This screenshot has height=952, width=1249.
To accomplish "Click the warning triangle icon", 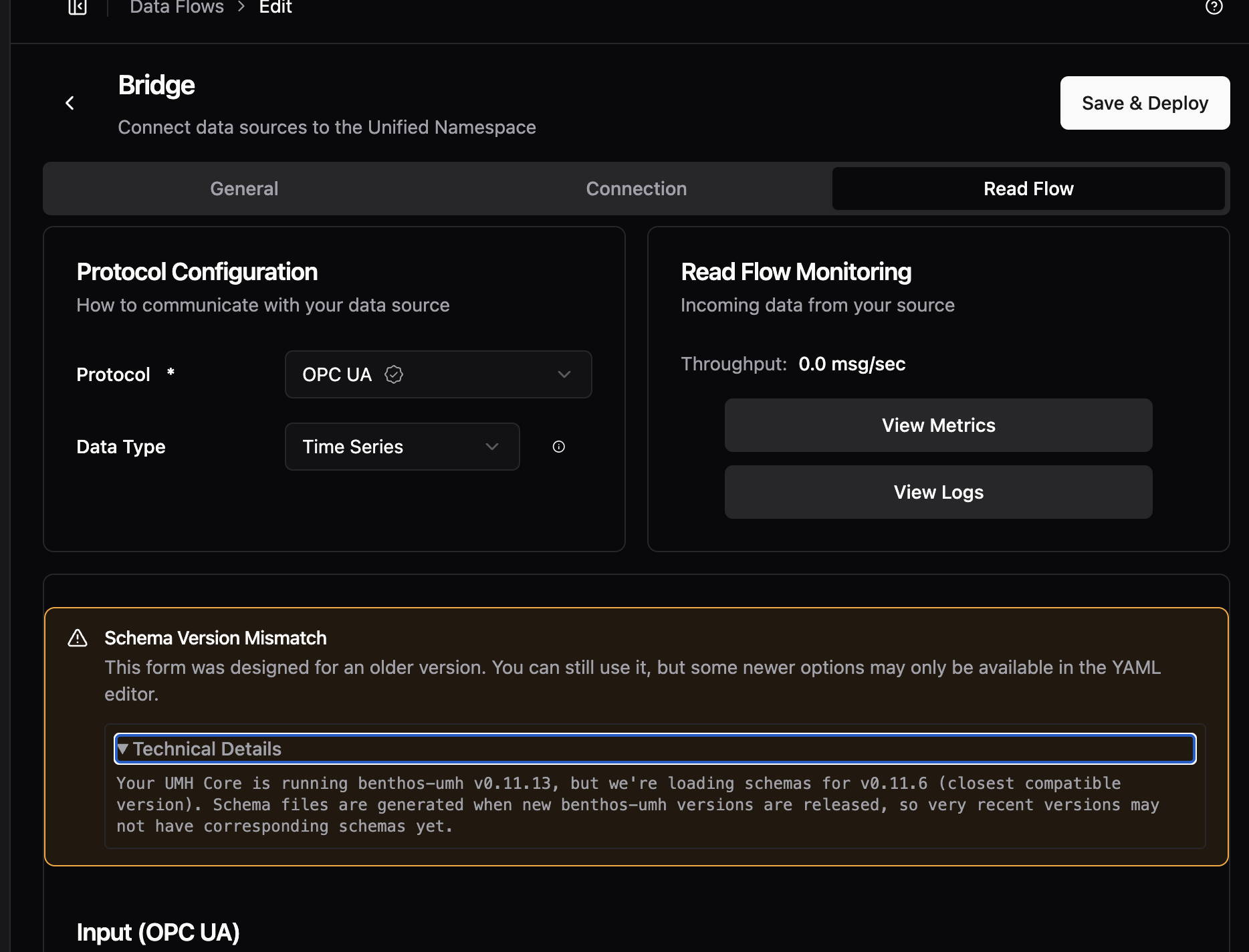I will click(x=78, y=638).
